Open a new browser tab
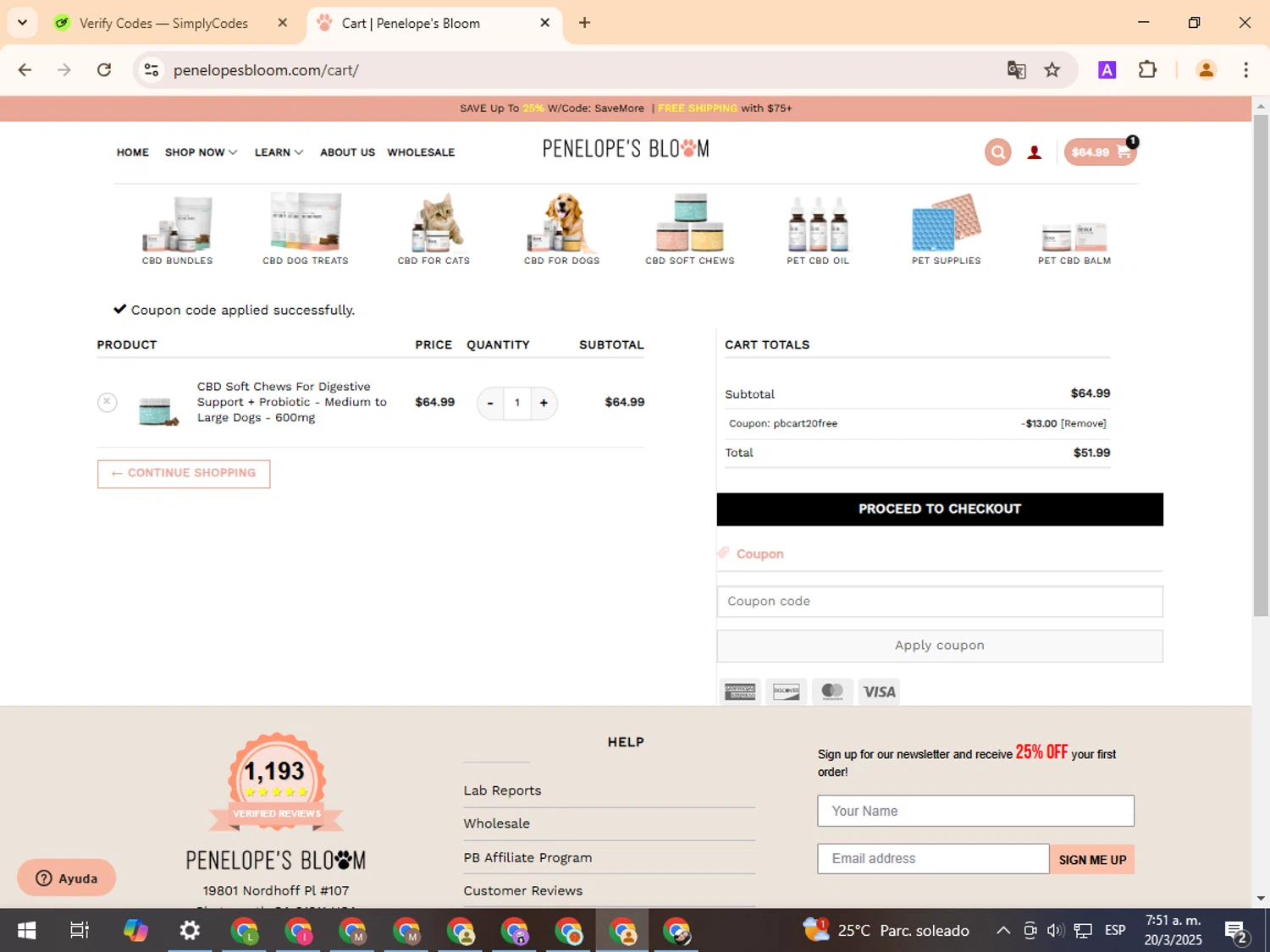This screenshot has height=952, width=1270. (x=584, y=23)
